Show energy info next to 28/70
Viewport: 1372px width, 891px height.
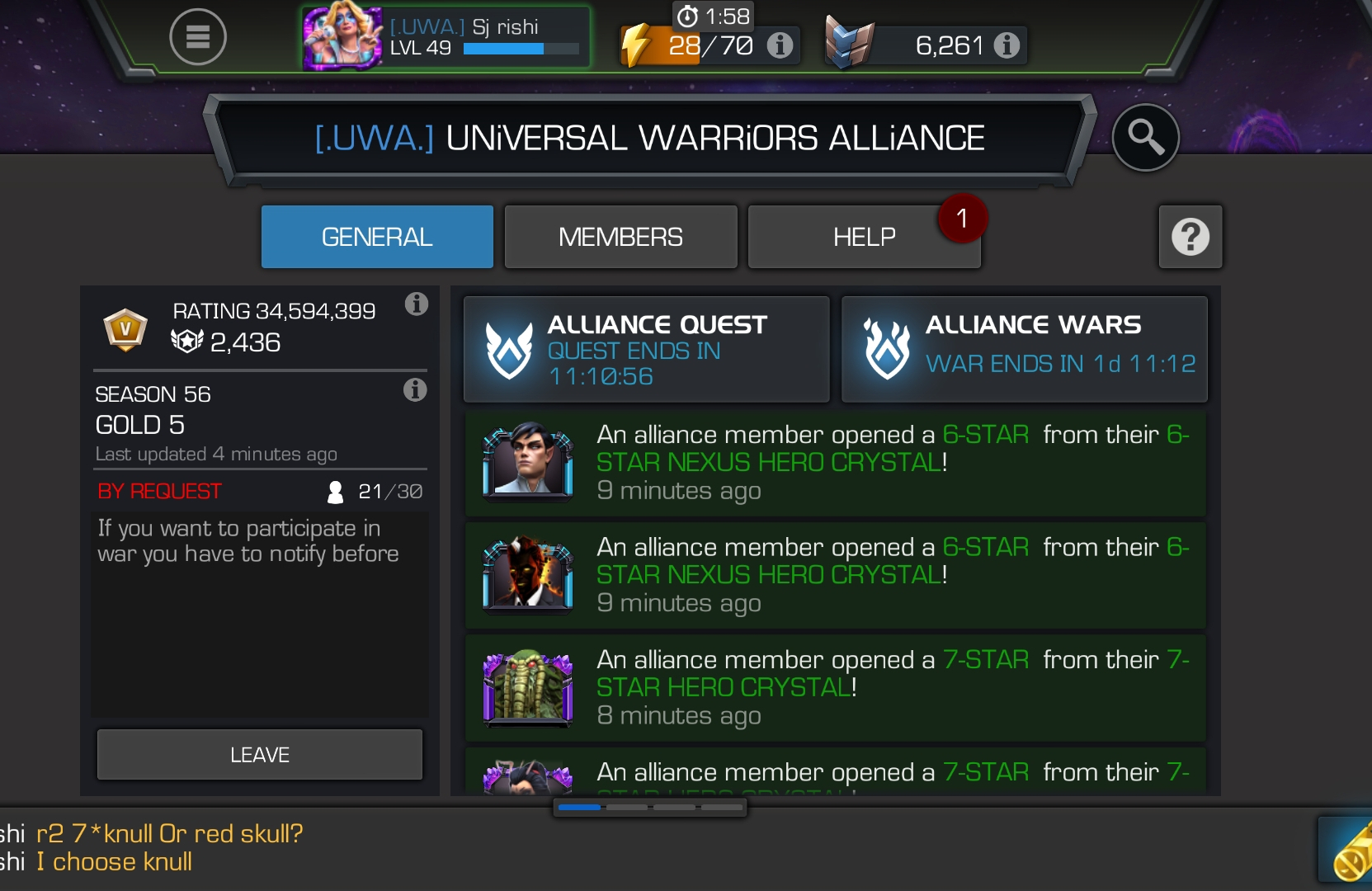[x=780, y=45]
